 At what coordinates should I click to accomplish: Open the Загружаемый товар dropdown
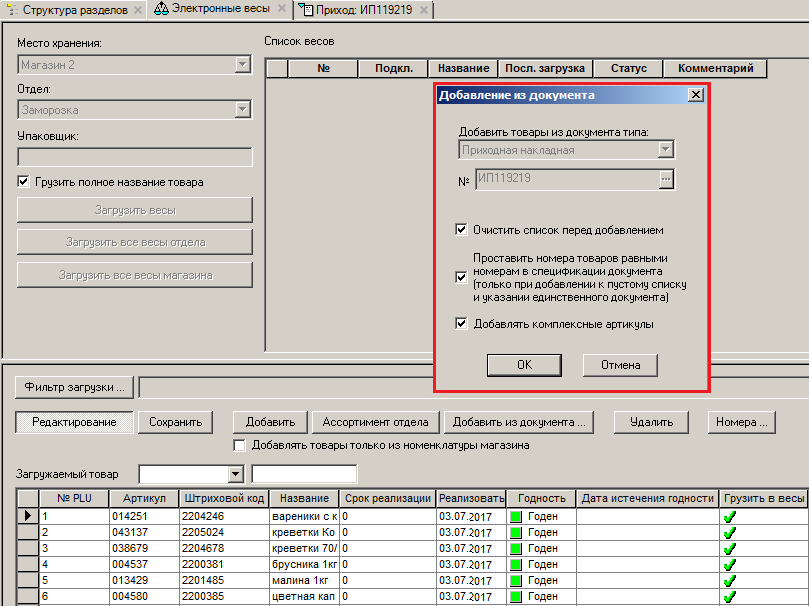point(235,474)
